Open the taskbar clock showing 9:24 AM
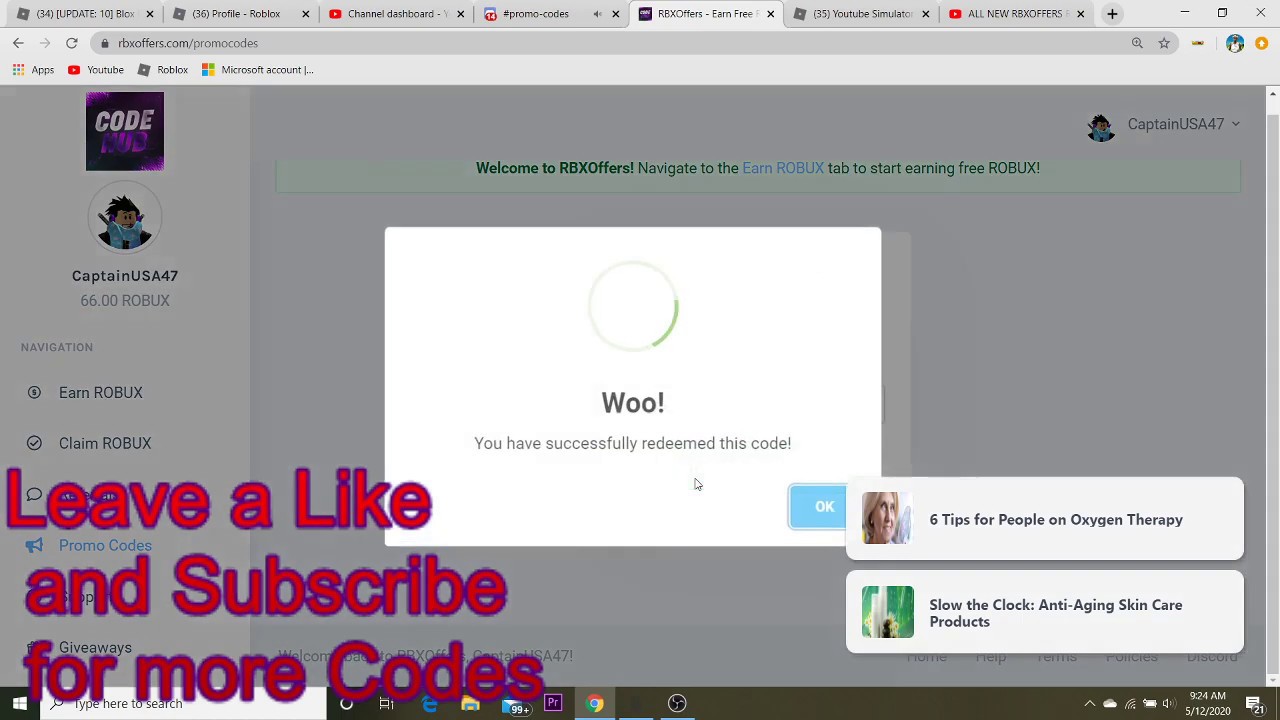This screenshot has height=720, width=1280. [x=1208, y=703]
